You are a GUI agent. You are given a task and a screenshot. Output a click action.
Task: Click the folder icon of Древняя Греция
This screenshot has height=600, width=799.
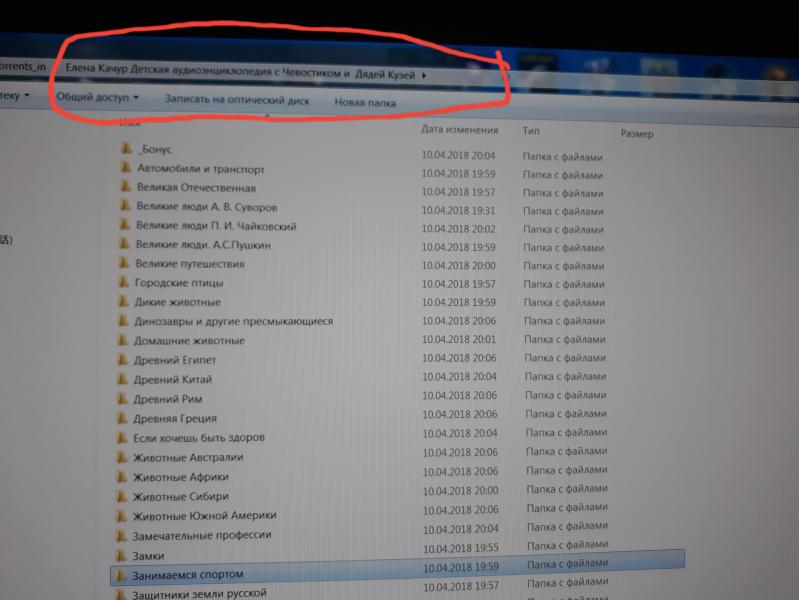(x=122, y=418)
